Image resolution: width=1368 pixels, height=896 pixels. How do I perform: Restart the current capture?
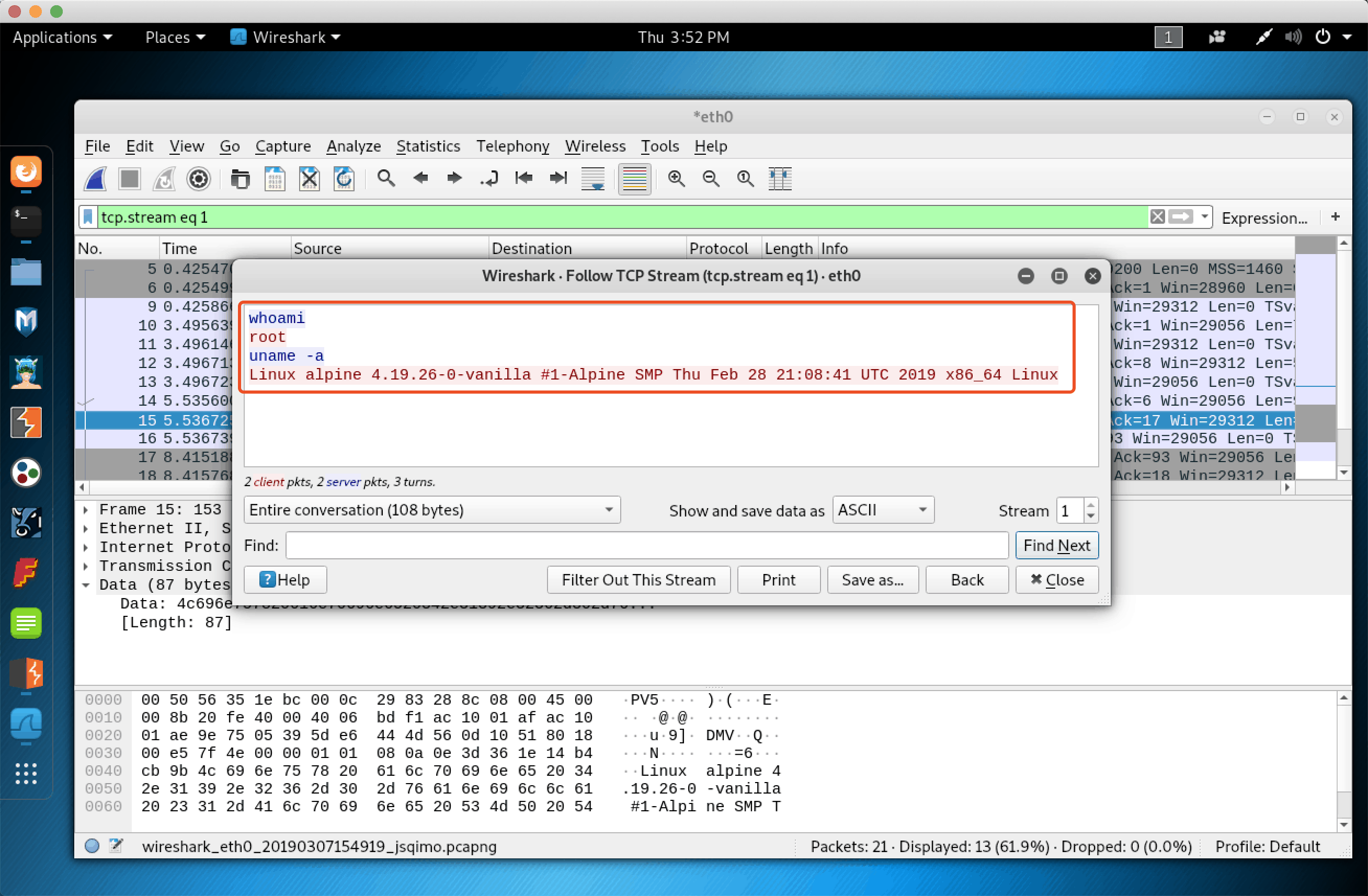[x=164, y=179]
